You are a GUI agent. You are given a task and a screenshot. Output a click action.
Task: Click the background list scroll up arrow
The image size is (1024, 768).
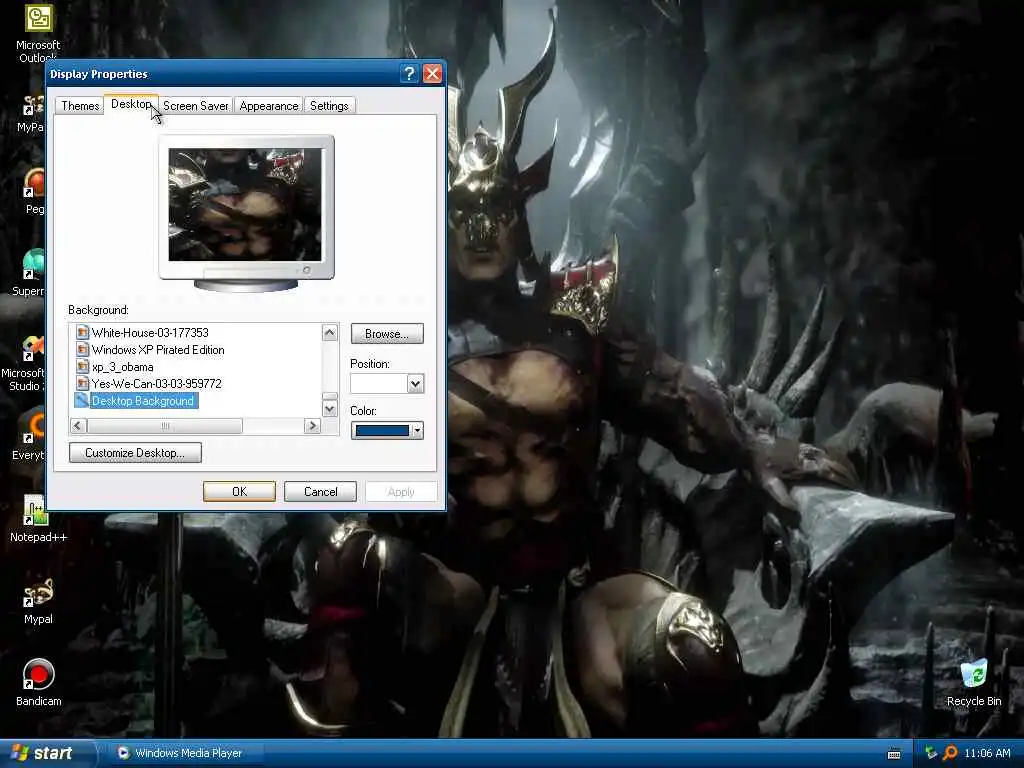coord(330,332)
